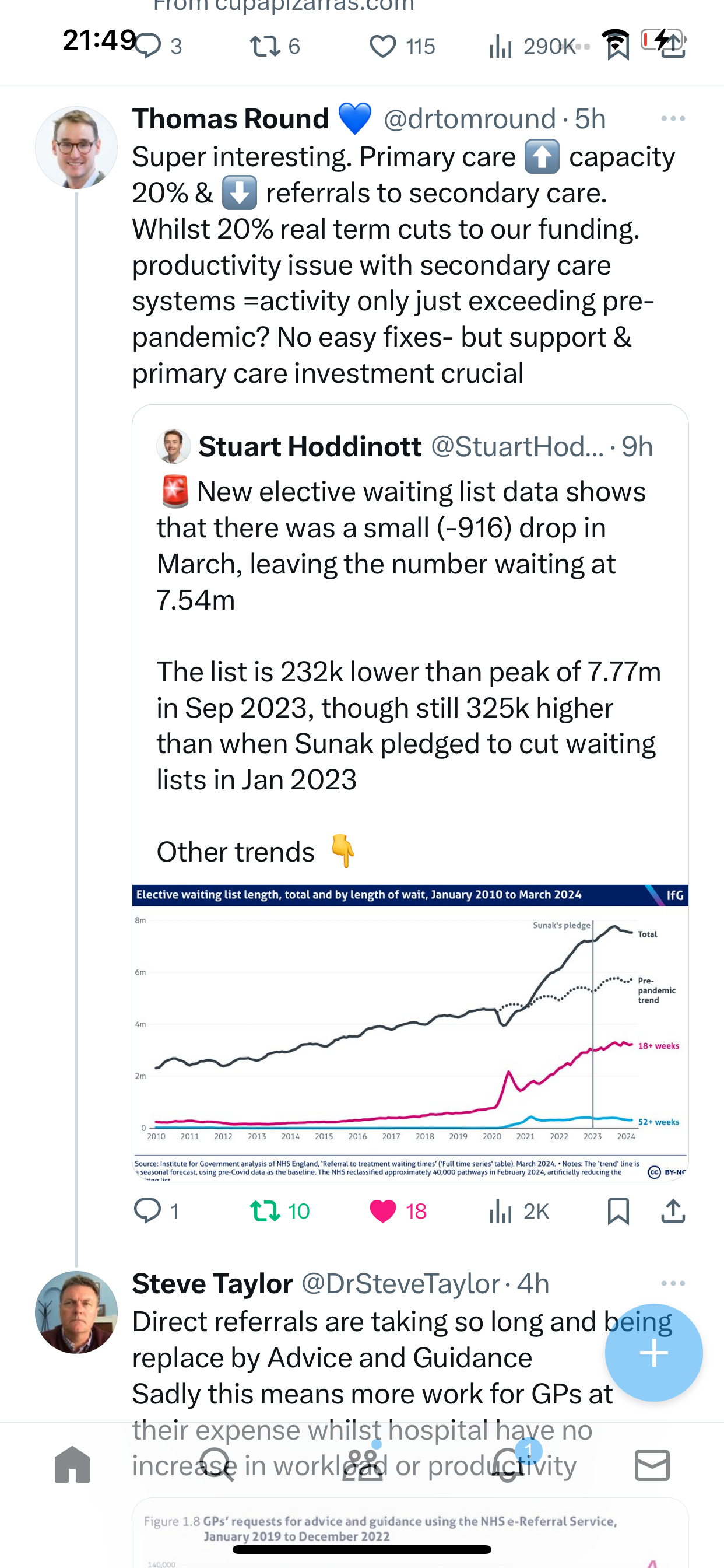Share Thomas Round's tweet
Screen dimensions: 724x1568
[x=673, y=1210]
